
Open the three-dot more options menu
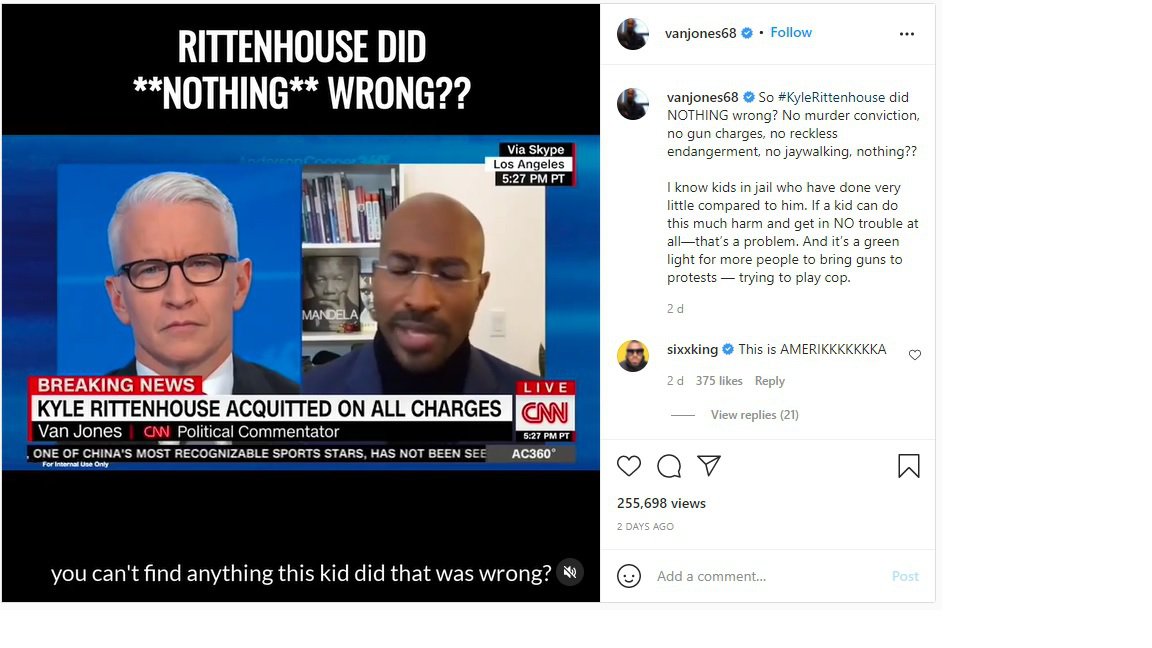point(907,34)
